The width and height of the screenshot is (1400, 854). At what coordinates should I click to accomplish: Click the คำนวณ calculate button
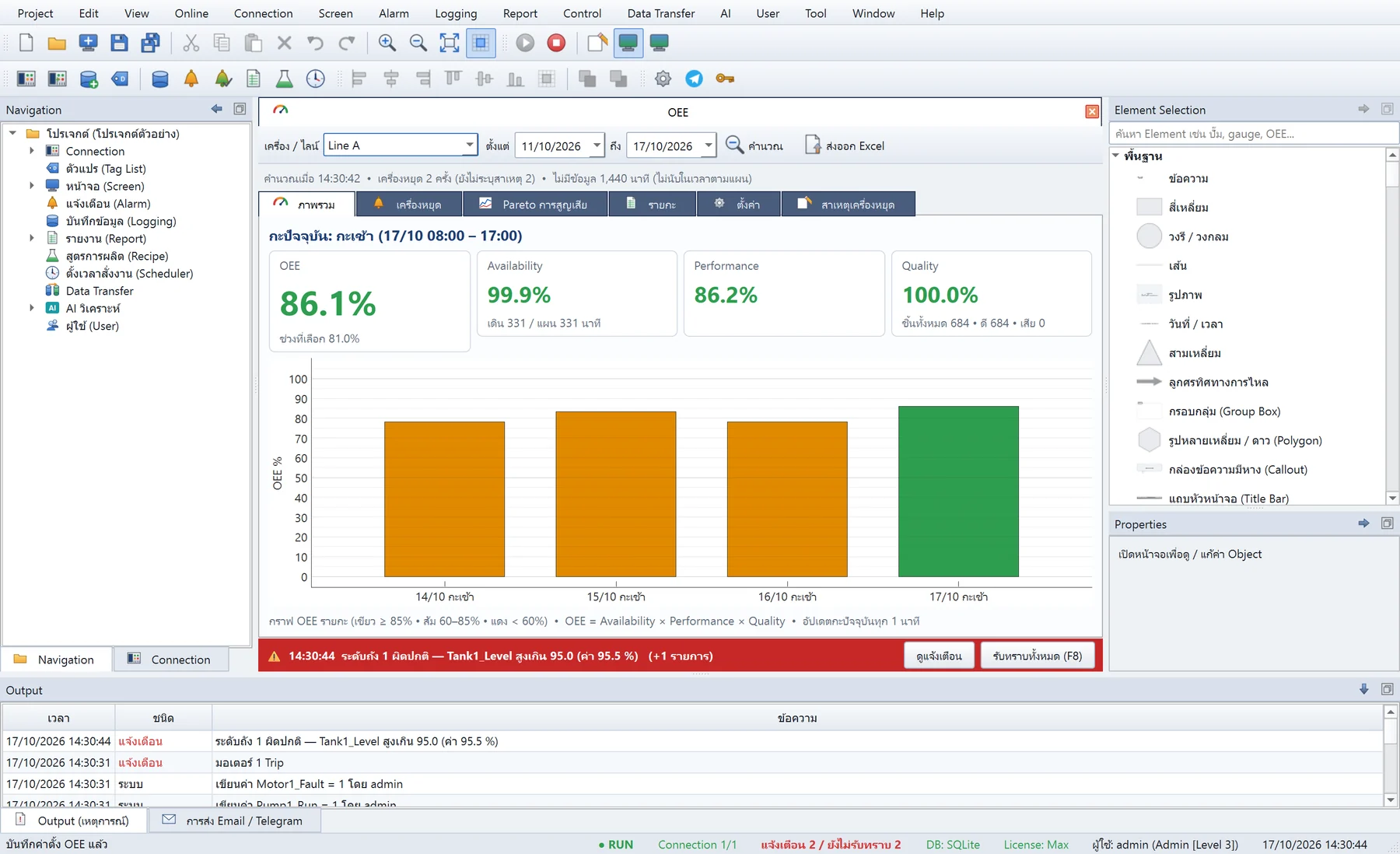pyautogui.click(x=754, y=145)
